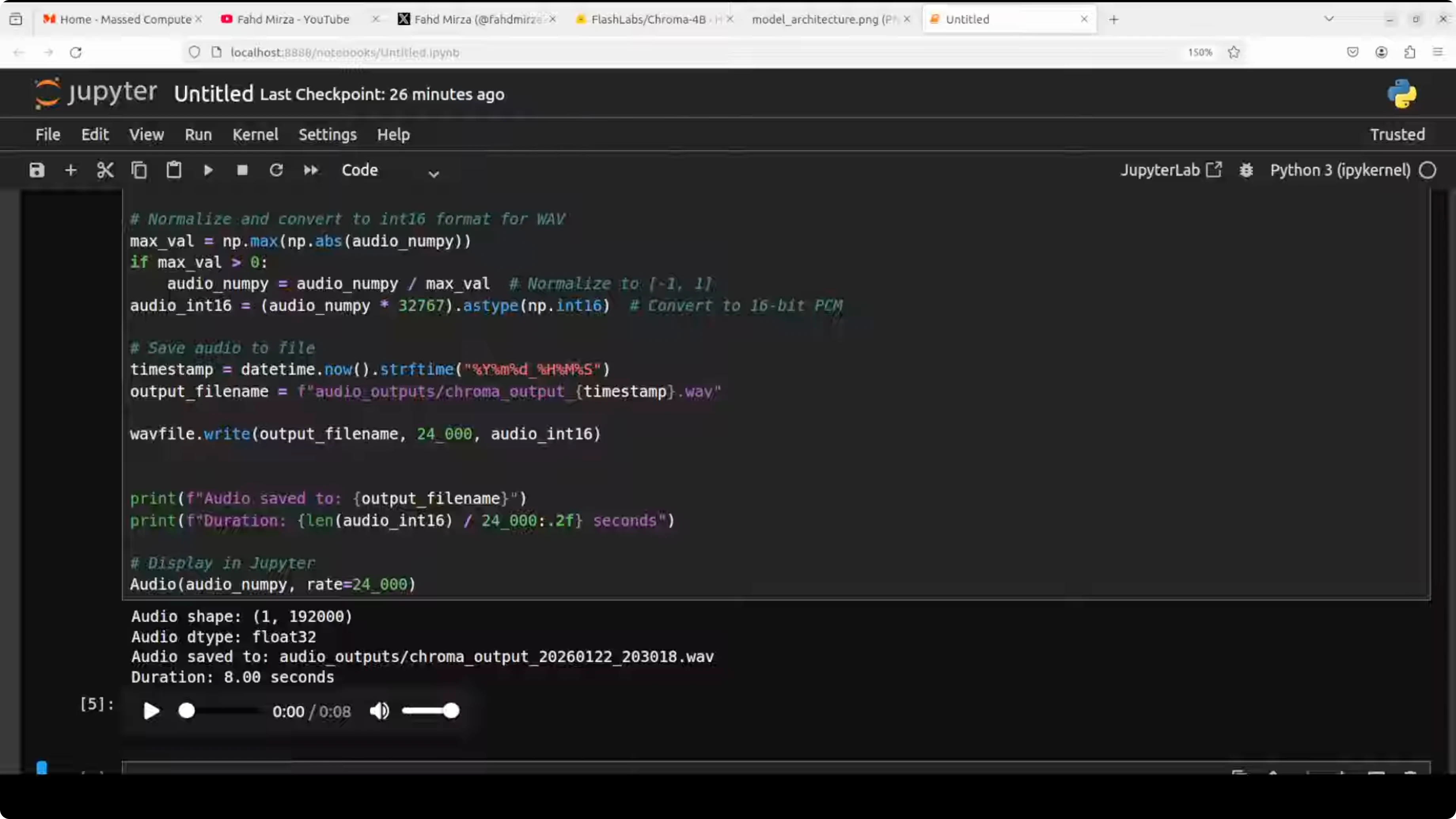This screenshot has height=819, width=1456.
Task: Click Python 3 (ipykernel) kernel selector
Action: (x=1340, y=170)
